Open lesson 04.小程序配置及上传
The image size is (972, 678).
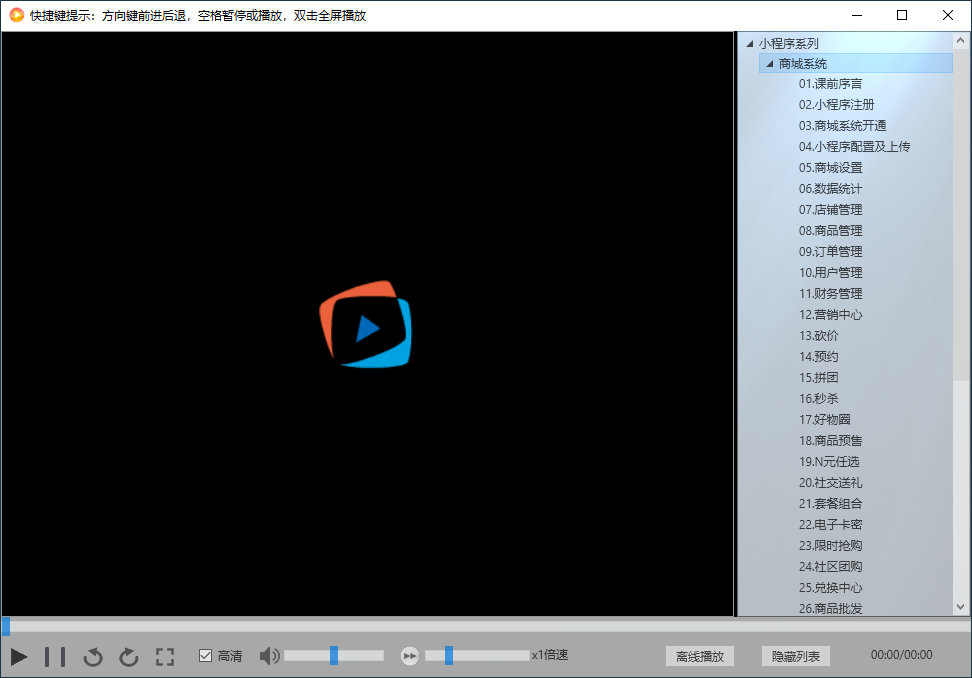pos(854,147)
